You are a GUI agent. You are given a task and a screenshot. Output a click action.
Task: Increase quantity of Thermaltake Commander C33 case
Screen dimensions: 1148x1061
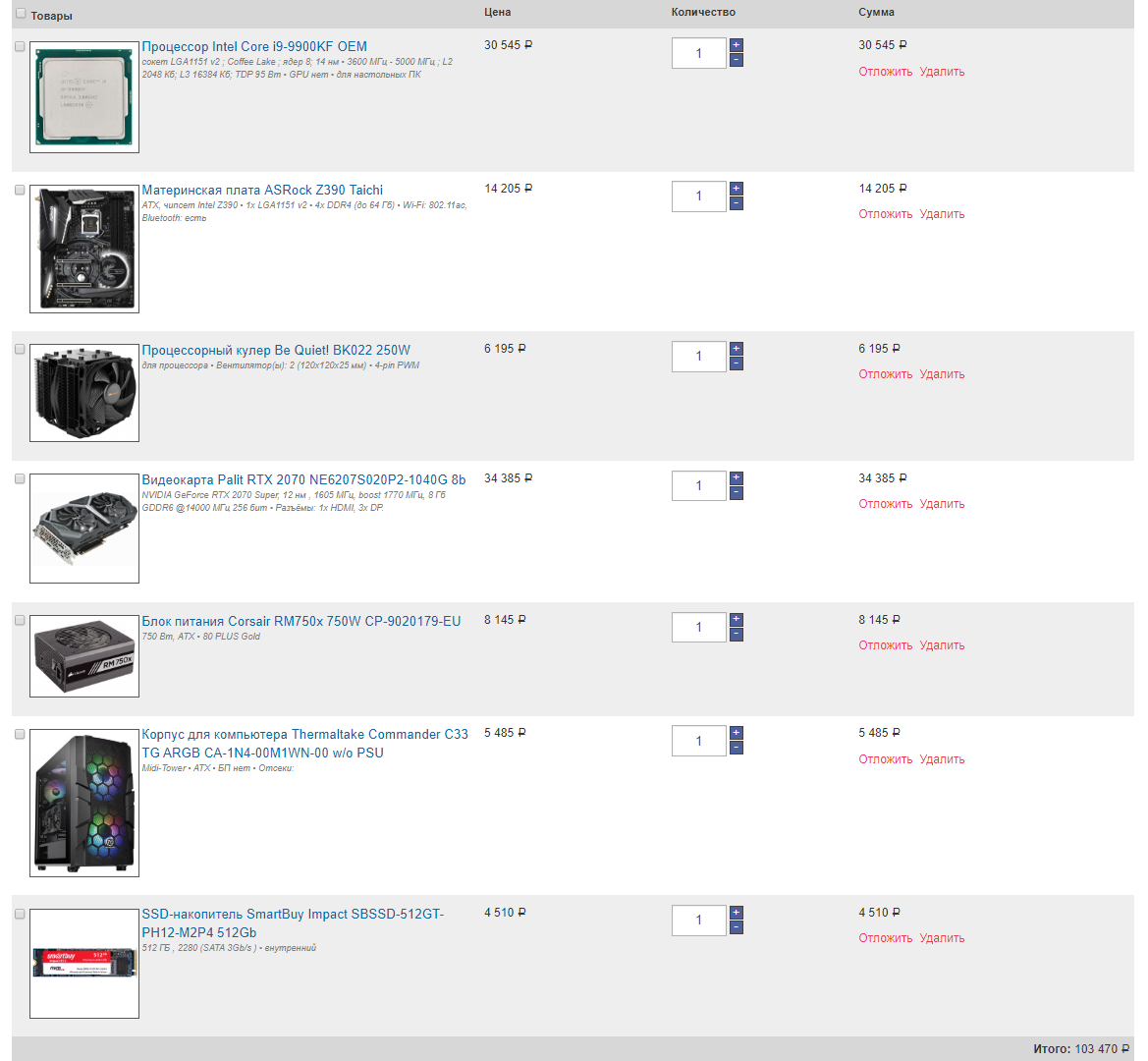point(737,733)
